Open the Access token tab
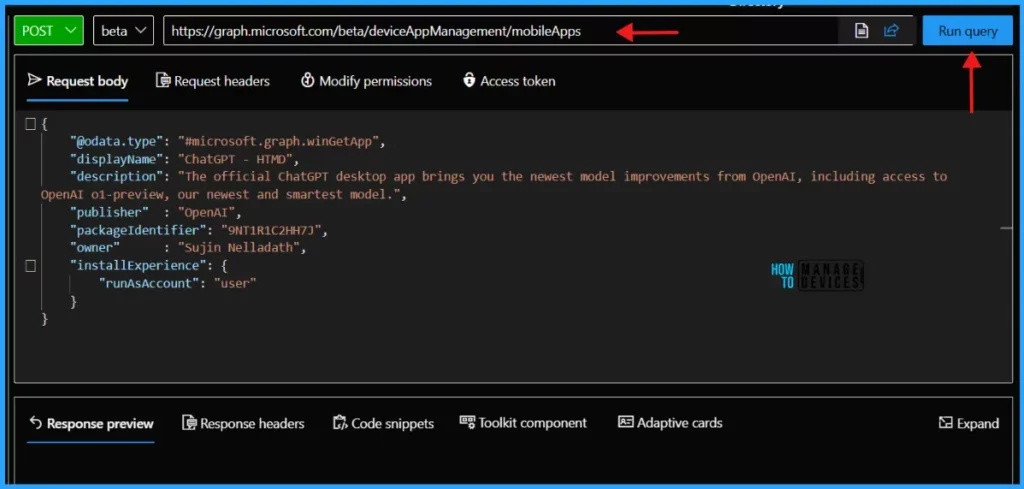Viewport: 1024px width, 489px height. (x=509, y=81)
